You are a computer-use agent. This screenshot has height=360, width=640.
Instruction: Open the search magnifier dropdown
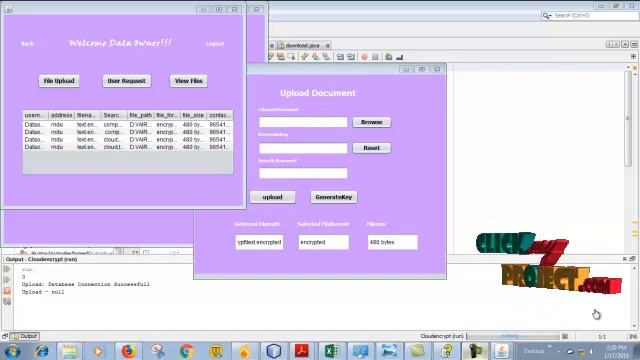tap(547, 16)
